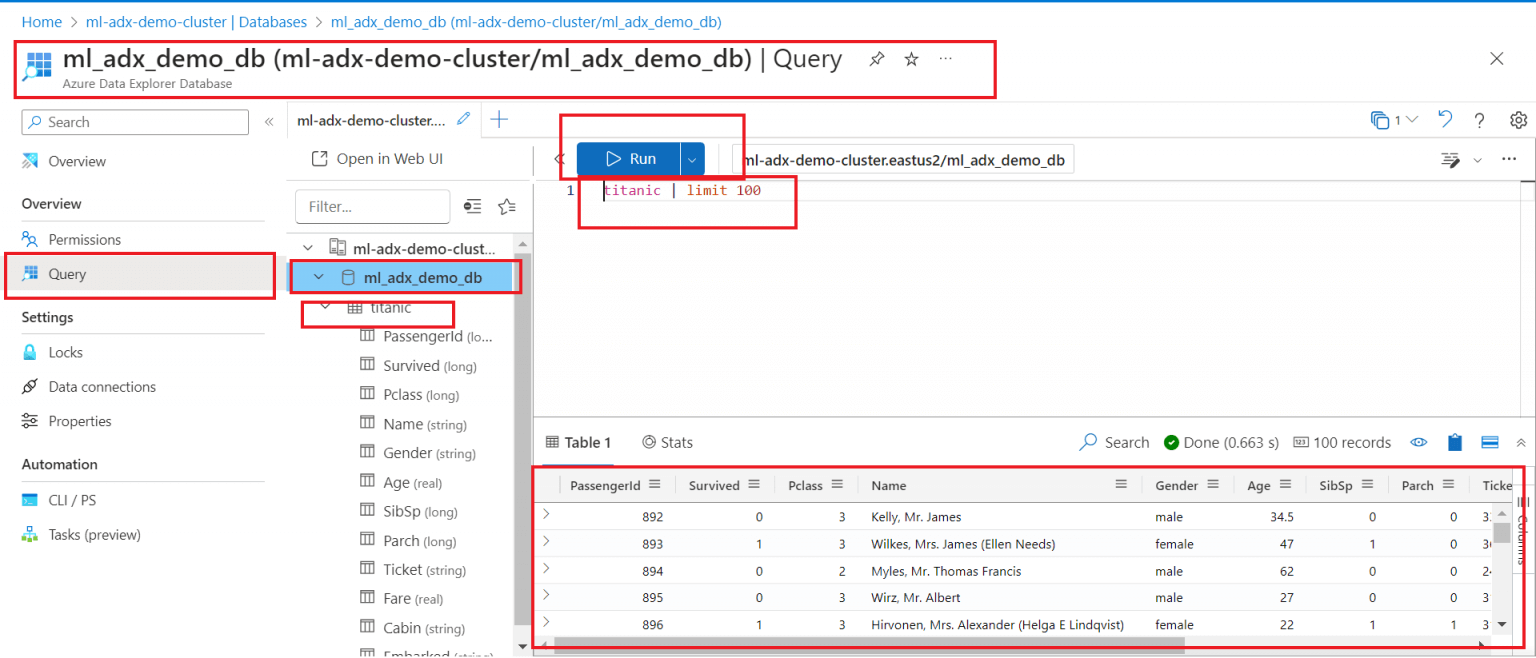Open the editor's more options ellipsis

(x=1509, y=159)
